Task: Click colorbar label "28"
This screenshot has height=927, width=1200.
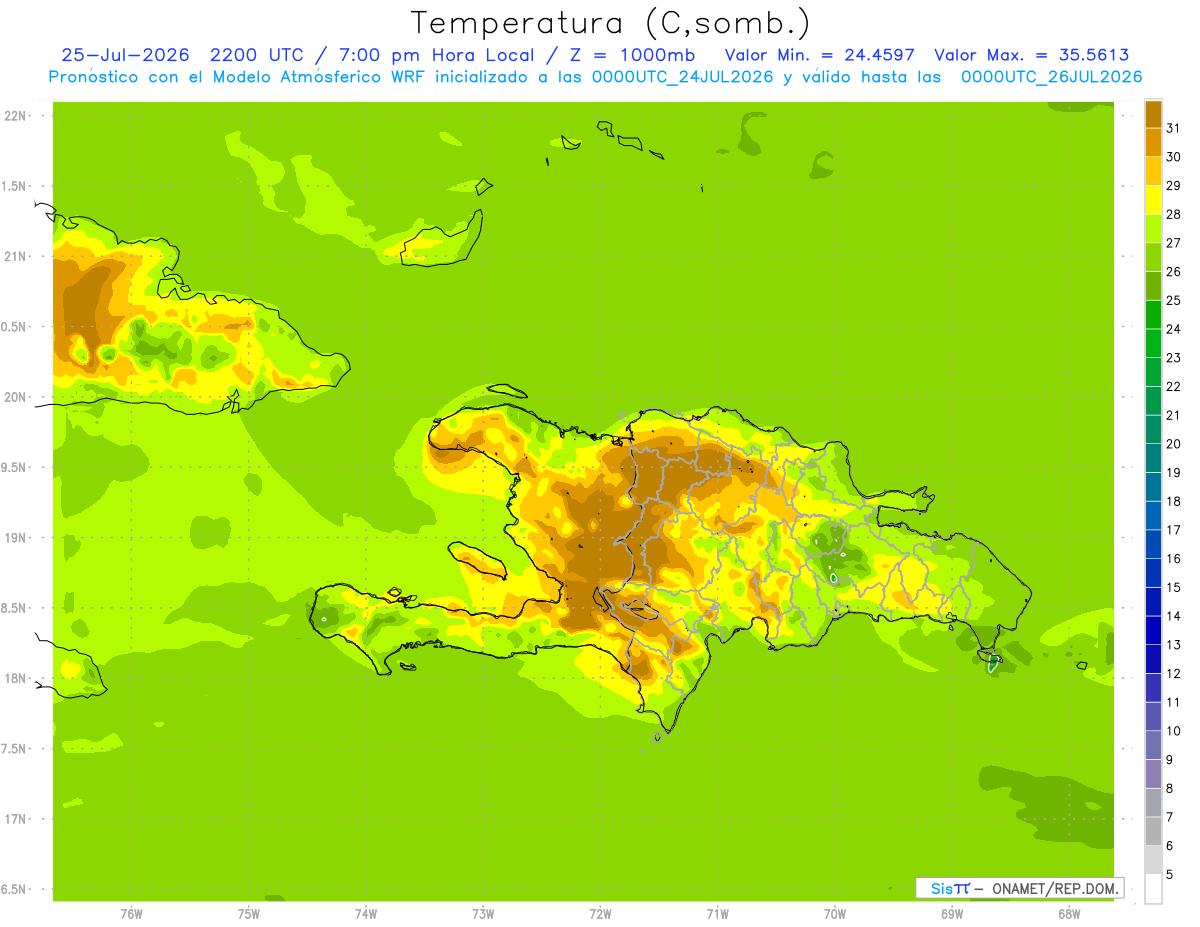Action: coord(1174,214)
